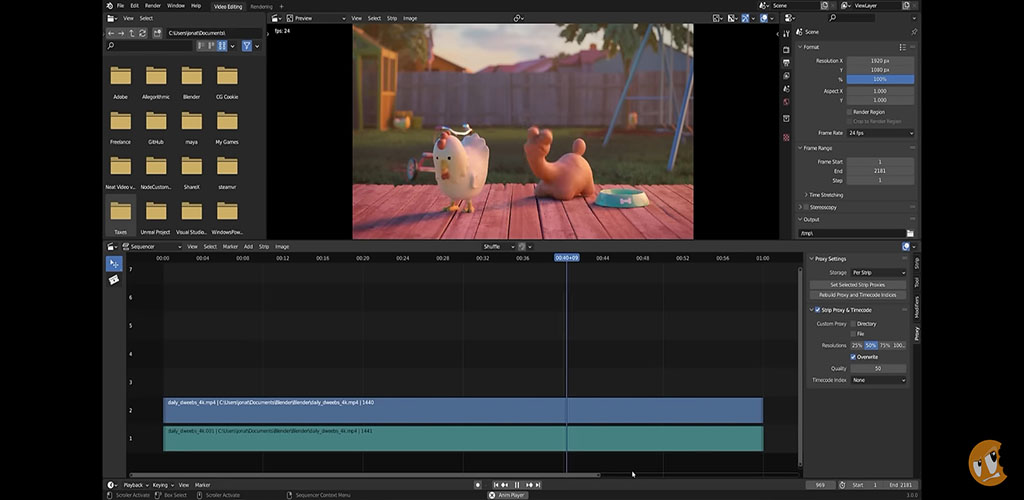The height and width of the screenshot is (500, 1024).
Task: Refresh the file browser list
Action: click(142, 33)
